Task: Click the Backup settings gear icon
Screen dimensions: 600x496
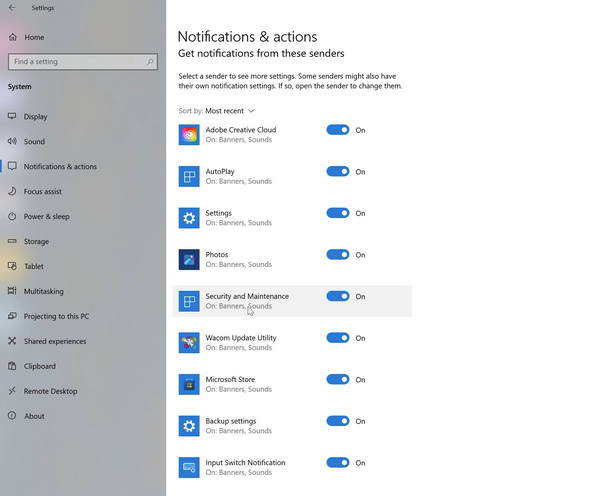Action: tap(189, 426)
